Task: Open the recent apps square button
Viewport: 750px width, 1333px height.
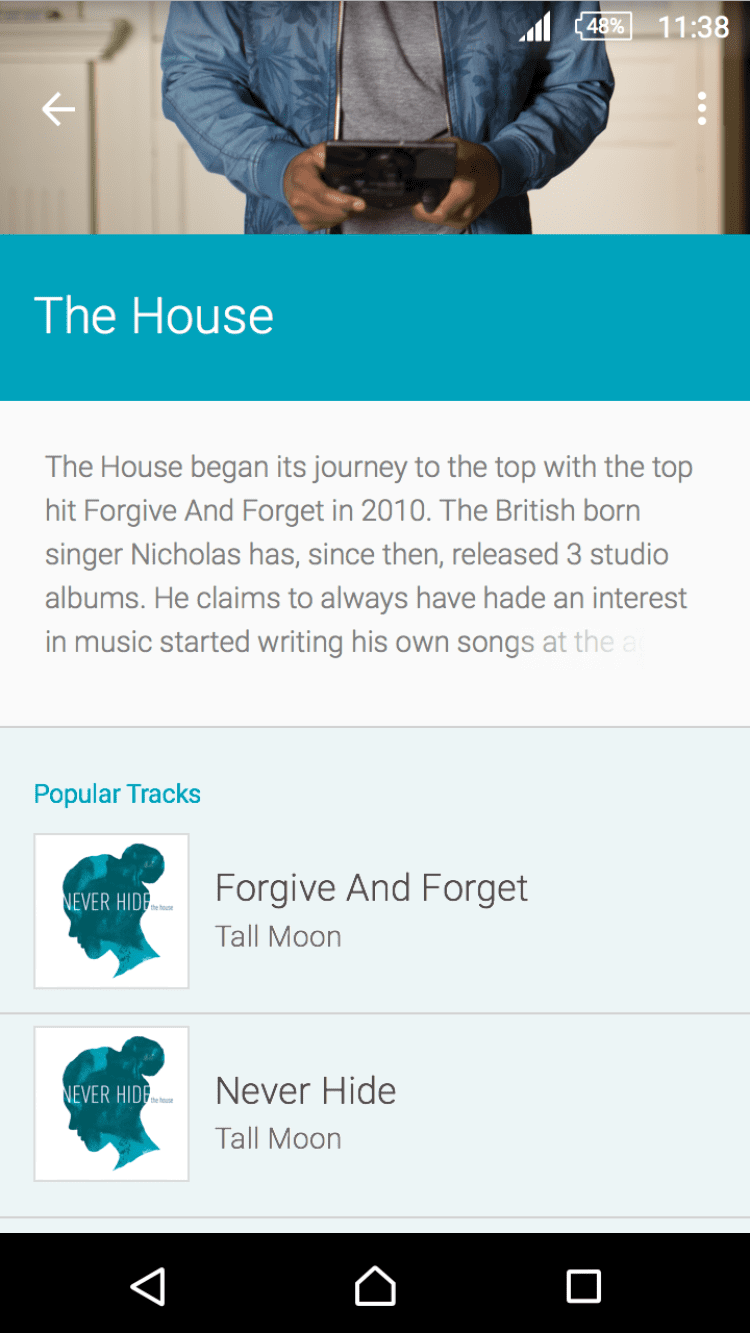Action: [x=583, y=1286]
